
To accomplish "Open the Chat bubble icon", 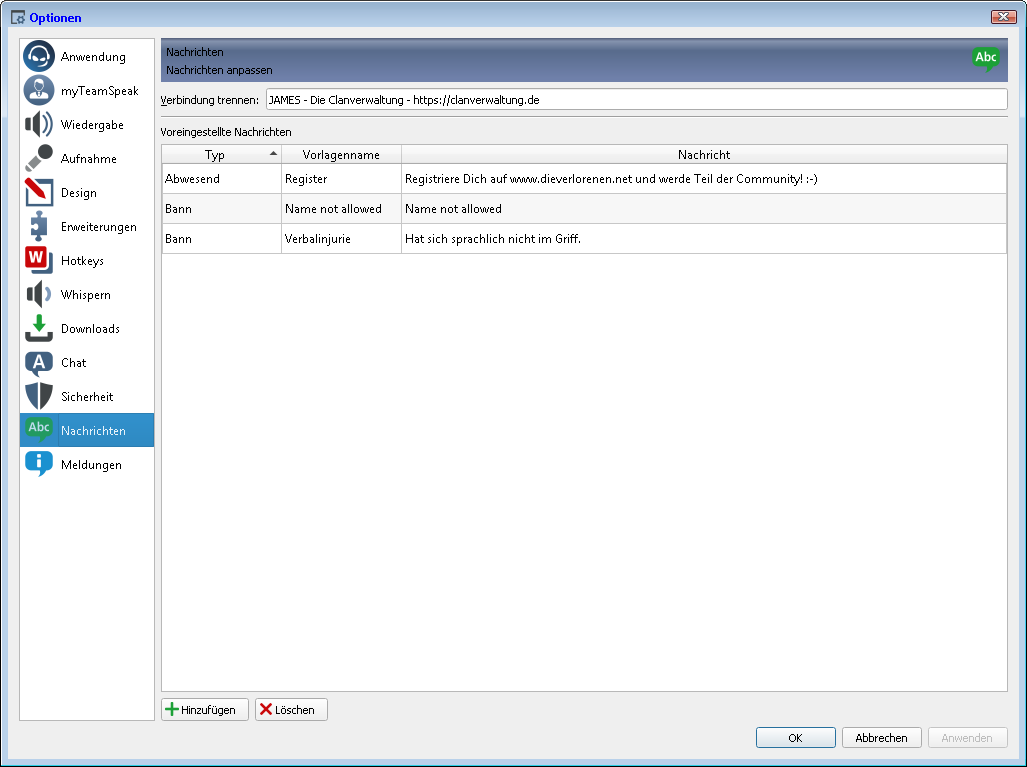I will click(x=39, y=363).
